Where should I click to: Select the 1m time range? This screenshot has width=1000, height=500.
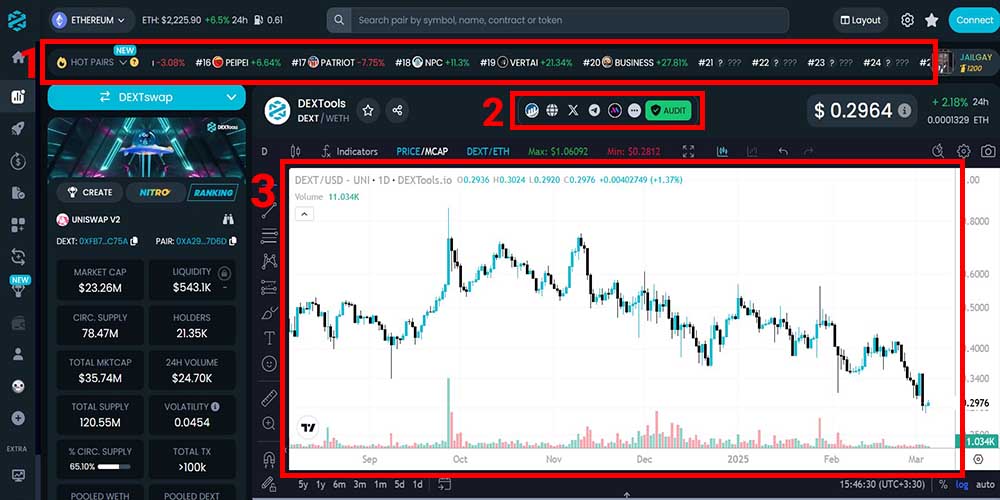tap(380, 483)
